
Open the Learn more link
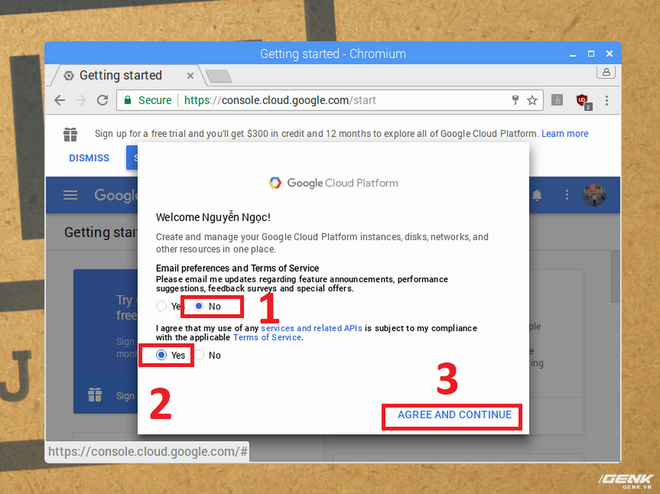pos(565,134)
